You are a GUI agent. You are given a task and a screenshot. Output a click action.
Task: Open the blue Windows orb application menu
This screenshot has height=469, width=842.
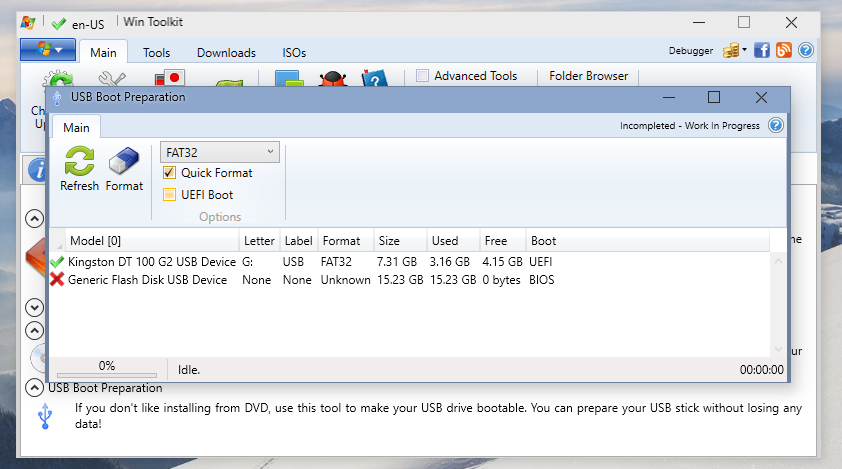(x=48, y=50)
